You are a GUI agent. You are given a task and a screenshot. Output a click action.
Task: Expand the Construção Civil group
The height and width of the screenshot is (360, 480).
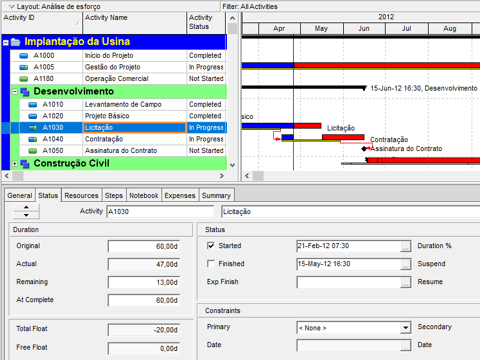pos(15,163)
